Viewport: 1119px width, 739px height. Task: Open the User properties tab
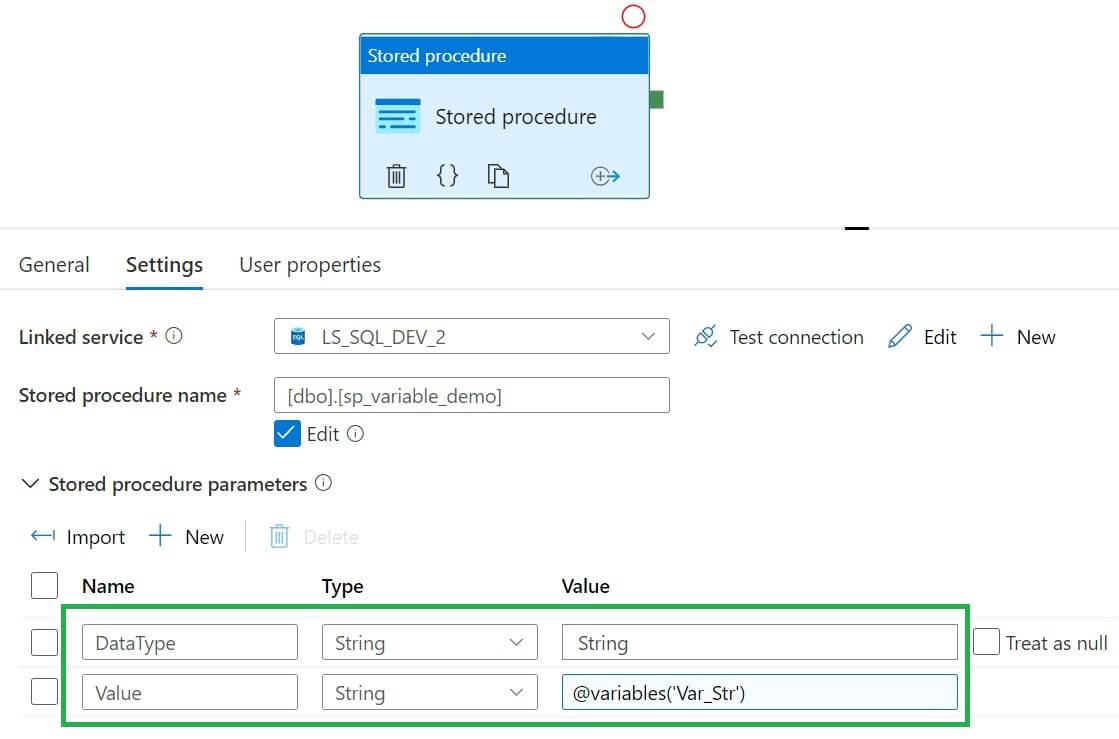point(310,265)
